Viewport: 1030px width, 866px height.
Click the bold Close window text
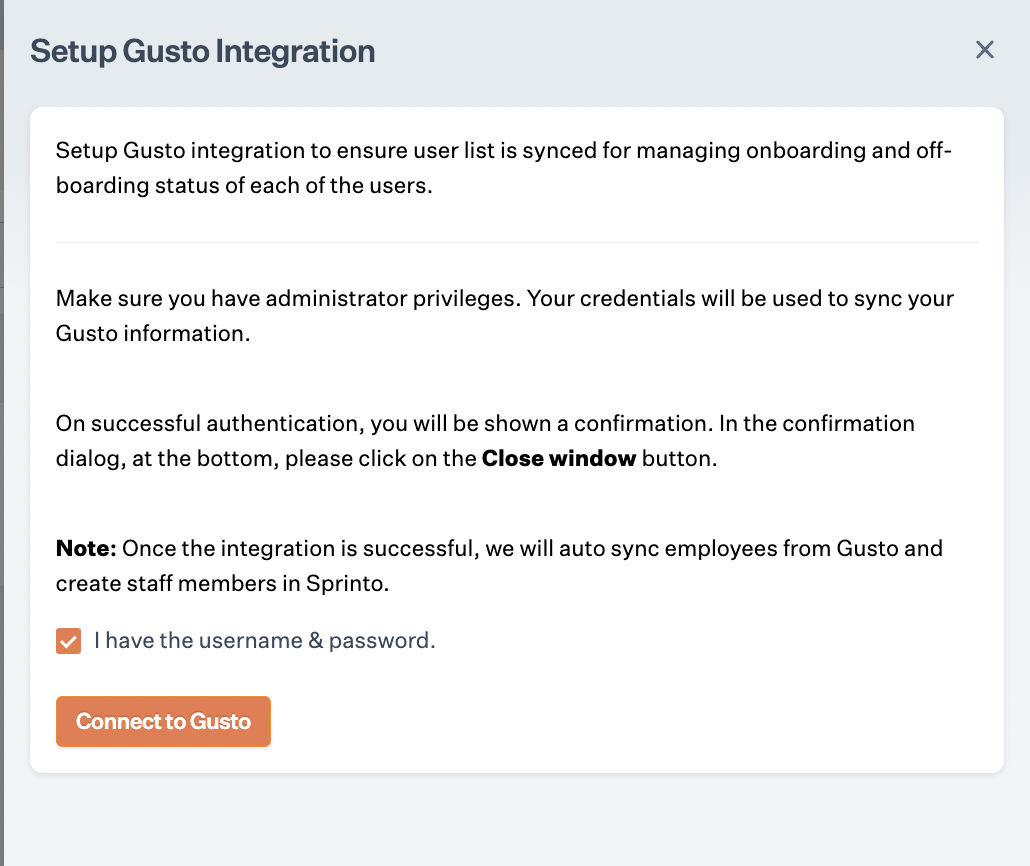tap(558, 458)
